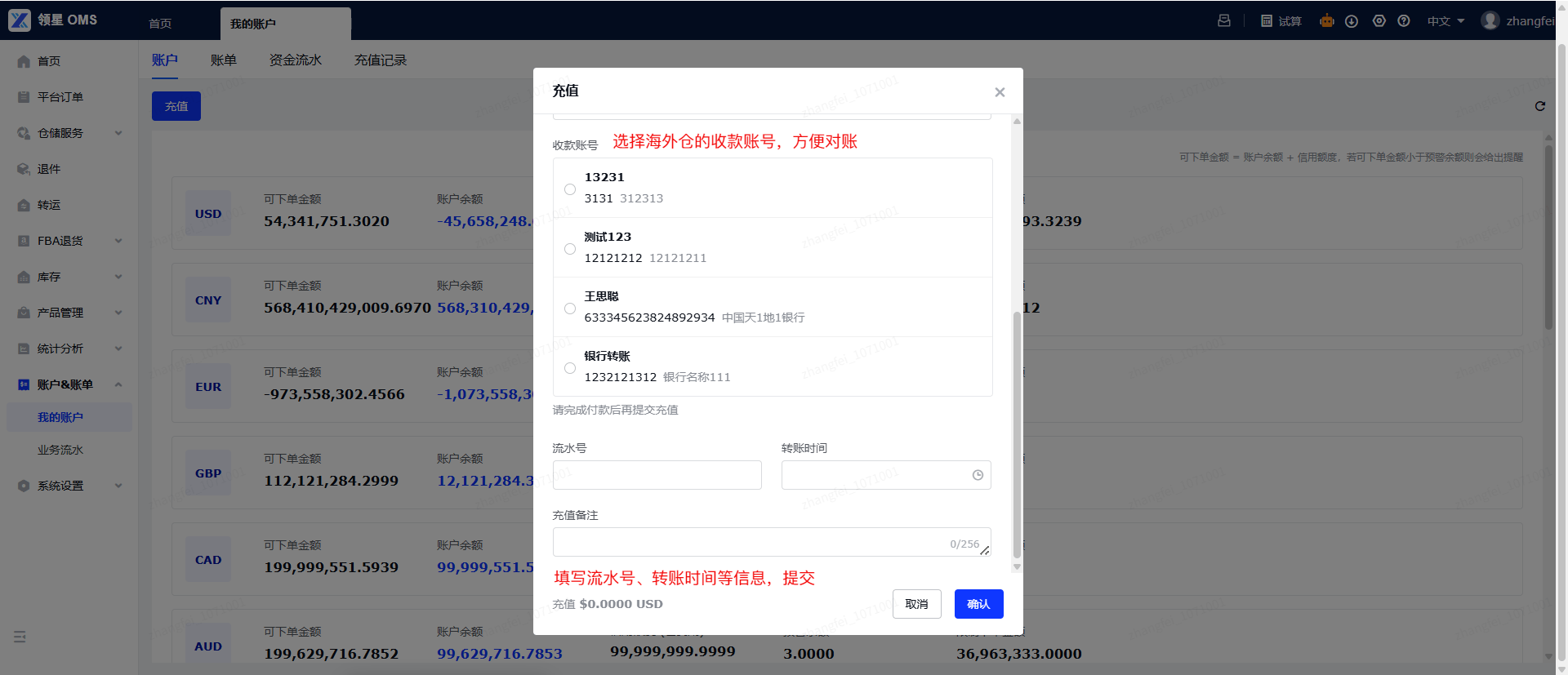Click the clock icon in 转账时间 field

978,475
